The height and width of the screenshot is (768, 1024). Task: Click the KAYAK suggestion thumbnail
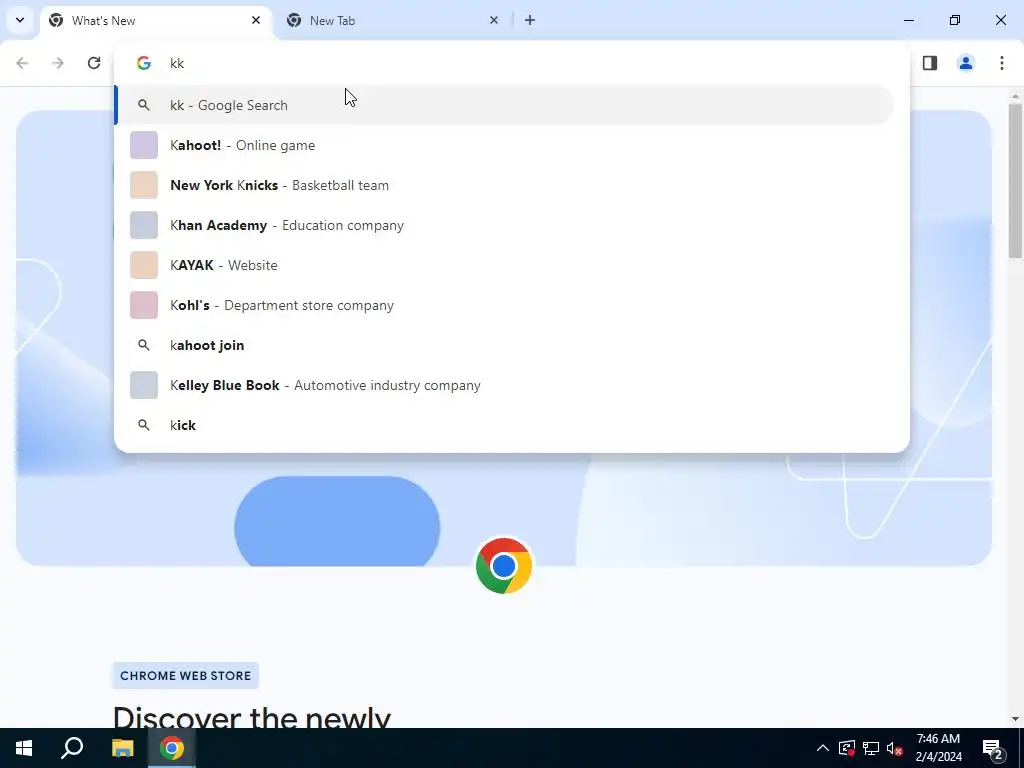pyautogui.click(x=144, y=265)
